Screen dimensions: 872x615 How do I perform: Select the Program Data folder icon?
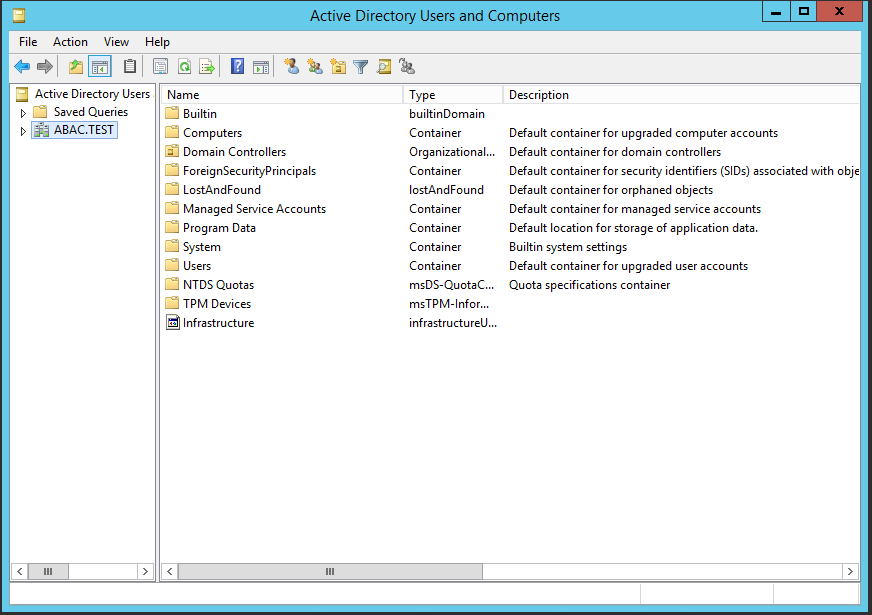point(172,227)
